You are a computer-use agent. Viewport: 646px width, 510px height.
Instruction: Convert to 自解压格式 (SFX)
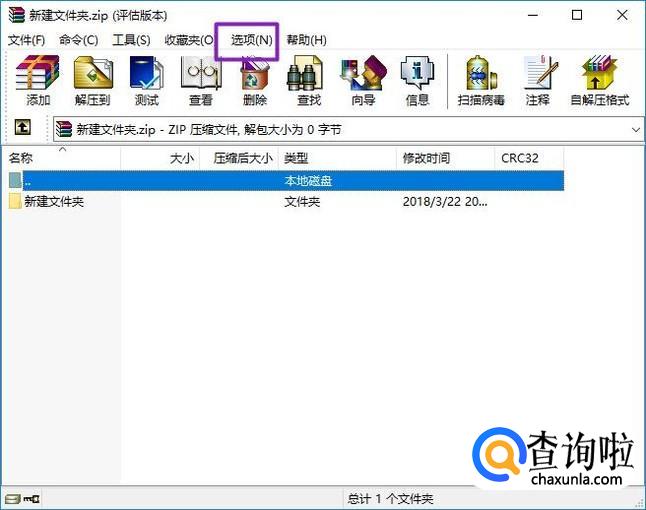599,82
